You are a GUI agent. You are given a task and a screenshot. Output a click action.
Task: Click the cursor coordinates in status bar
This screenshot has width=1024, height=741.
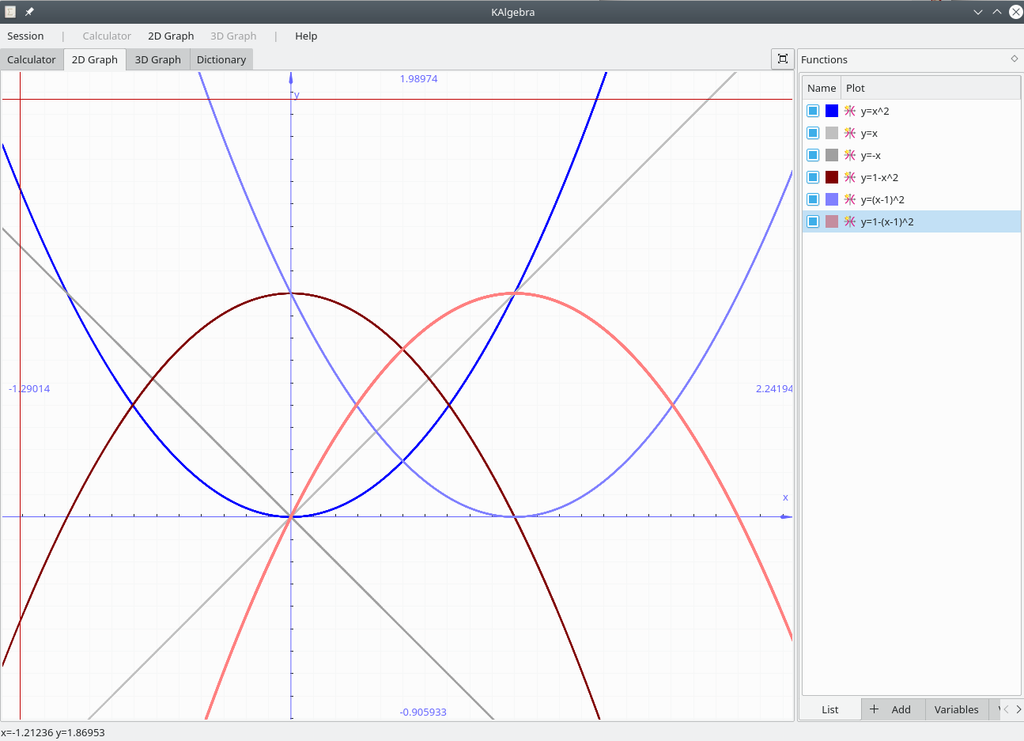click(53, 733)
